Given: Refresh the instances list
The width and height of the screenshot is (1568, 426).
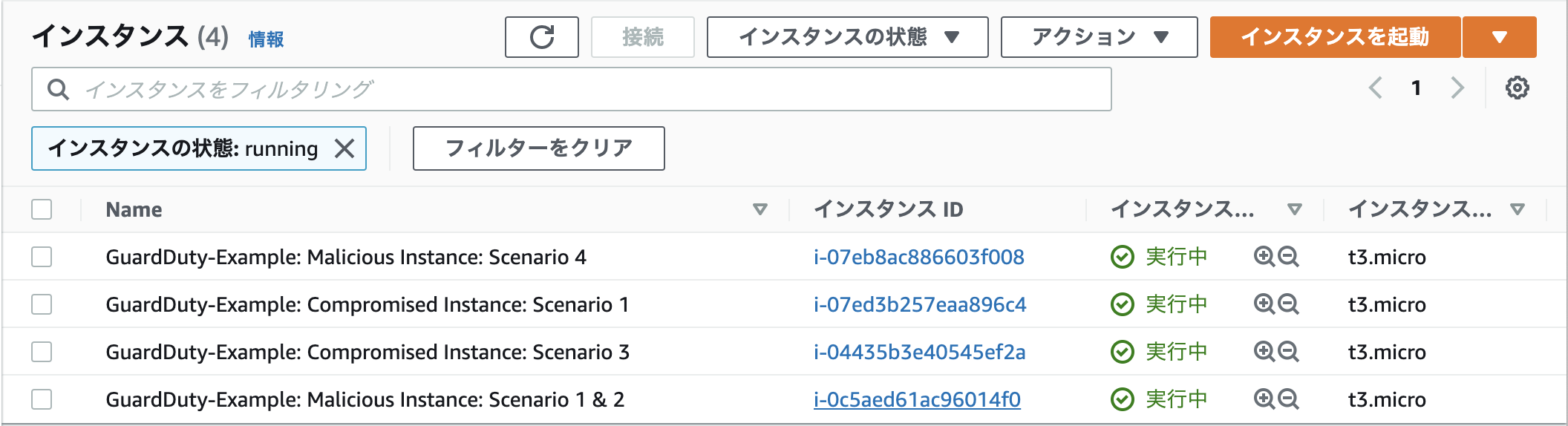Looking at the screenshot, I should [541, 37].
